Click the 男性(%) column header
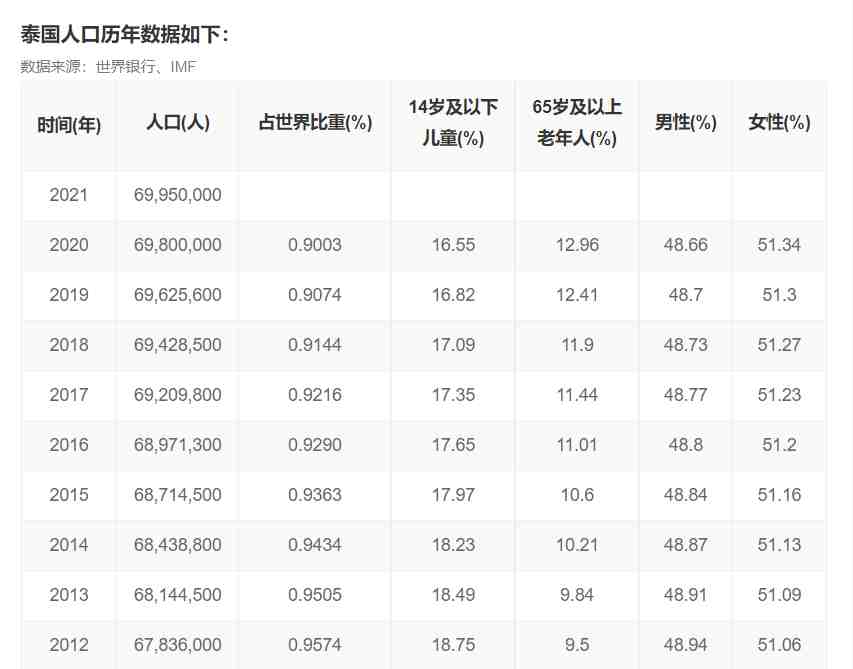This screenshot has height=669, width=853. pyautogui.click(x=685, y=122)
